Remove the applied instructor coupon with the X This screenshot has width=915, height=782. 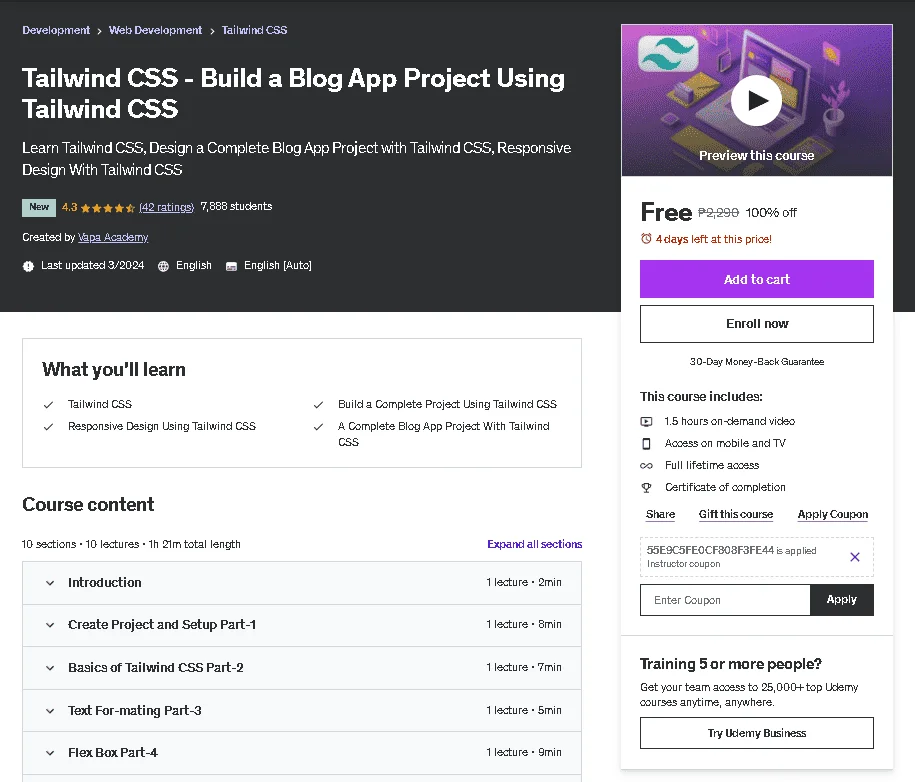tap(854, 557)
